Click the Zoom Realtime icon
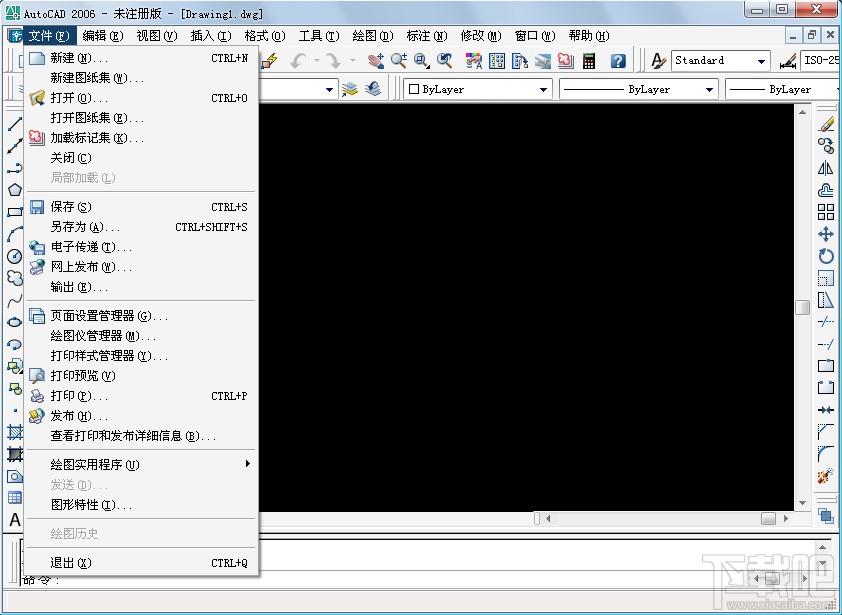This screenshot has width=842, height=615. [397, 59]
